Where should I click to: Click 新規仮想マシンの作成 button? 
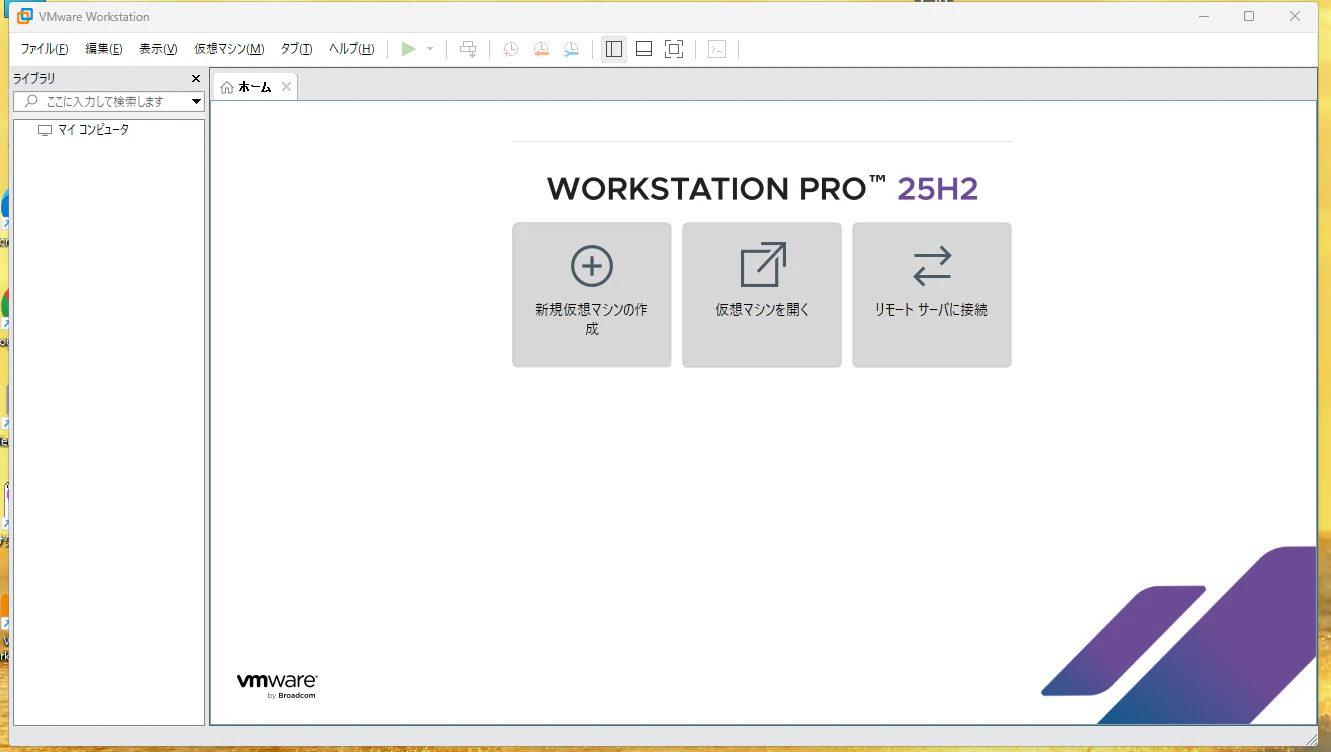pos(592,295)
